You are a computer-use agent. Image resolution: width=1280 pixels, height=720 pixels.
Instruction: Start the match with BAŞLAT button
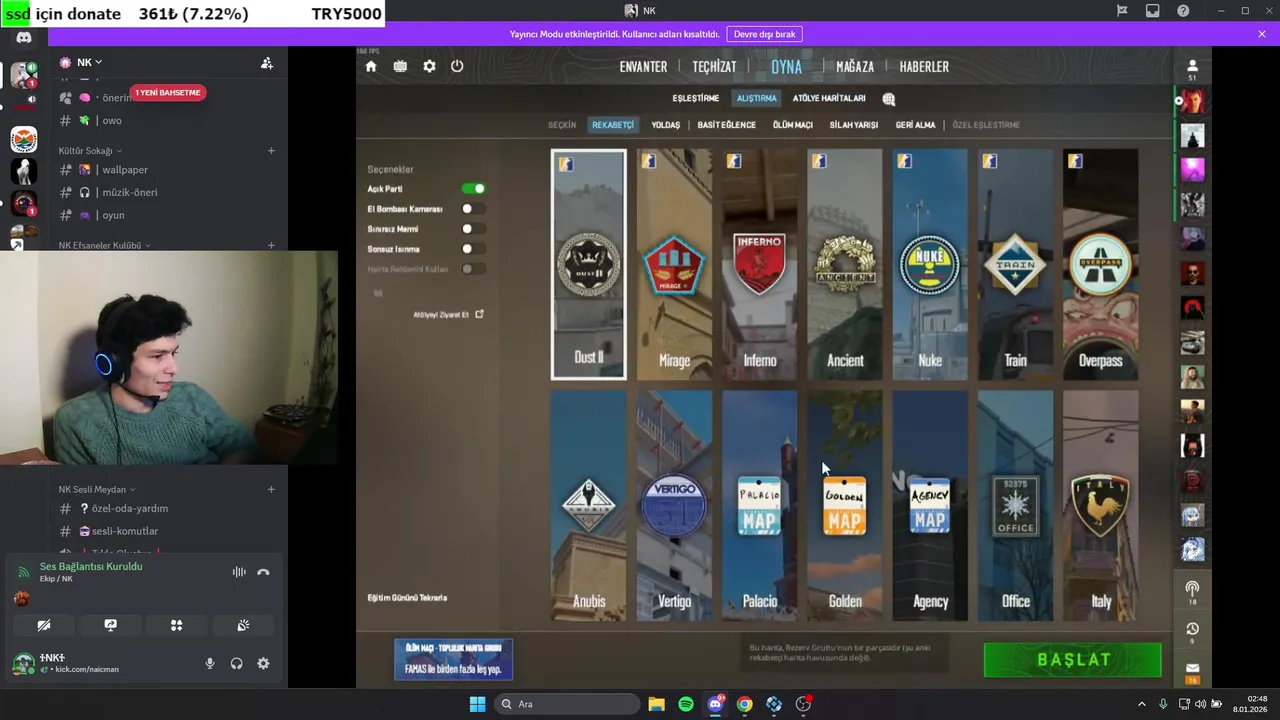click(1073, 660)
